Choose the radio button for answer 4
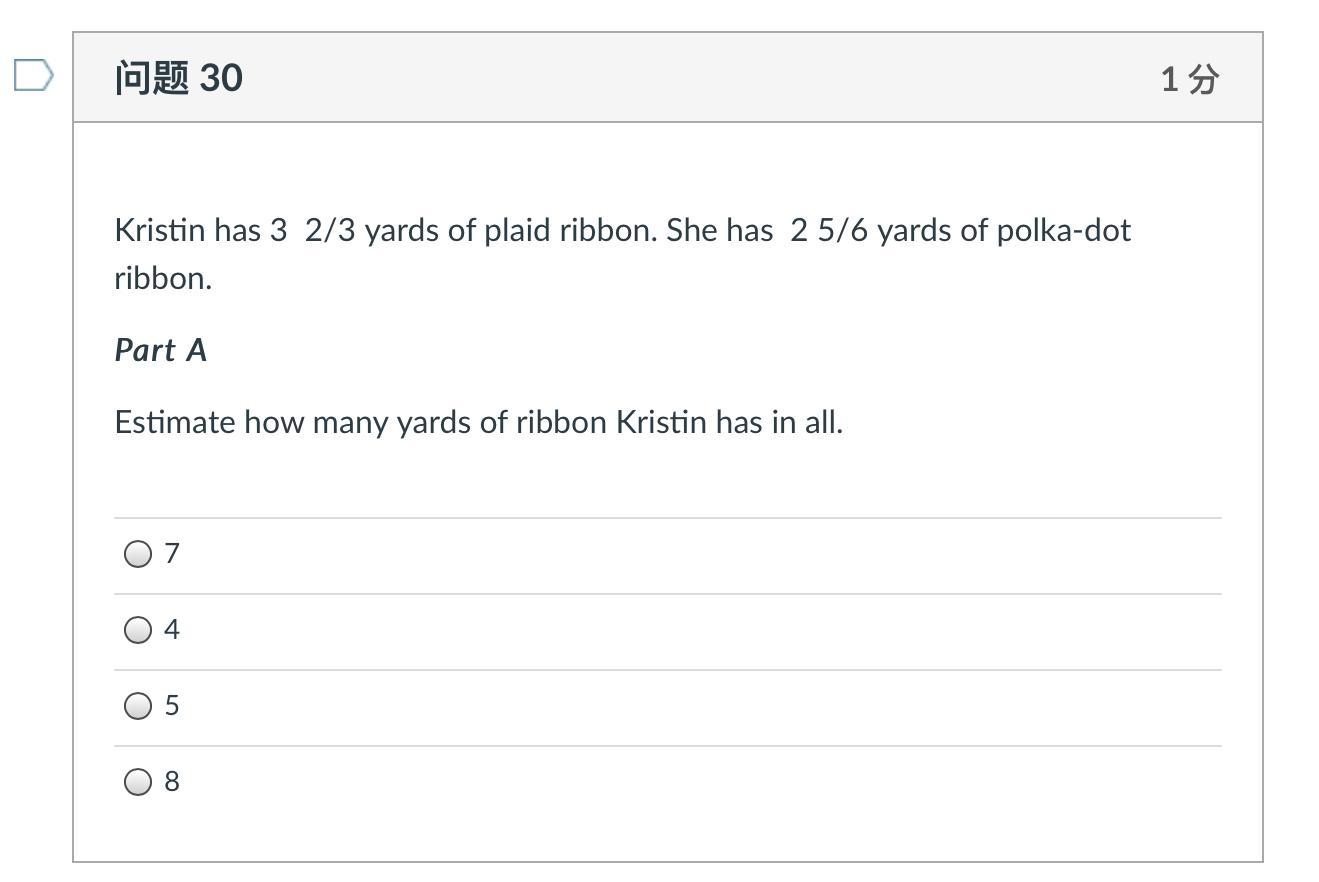1319x882 pixels. (x=138, y=630)
